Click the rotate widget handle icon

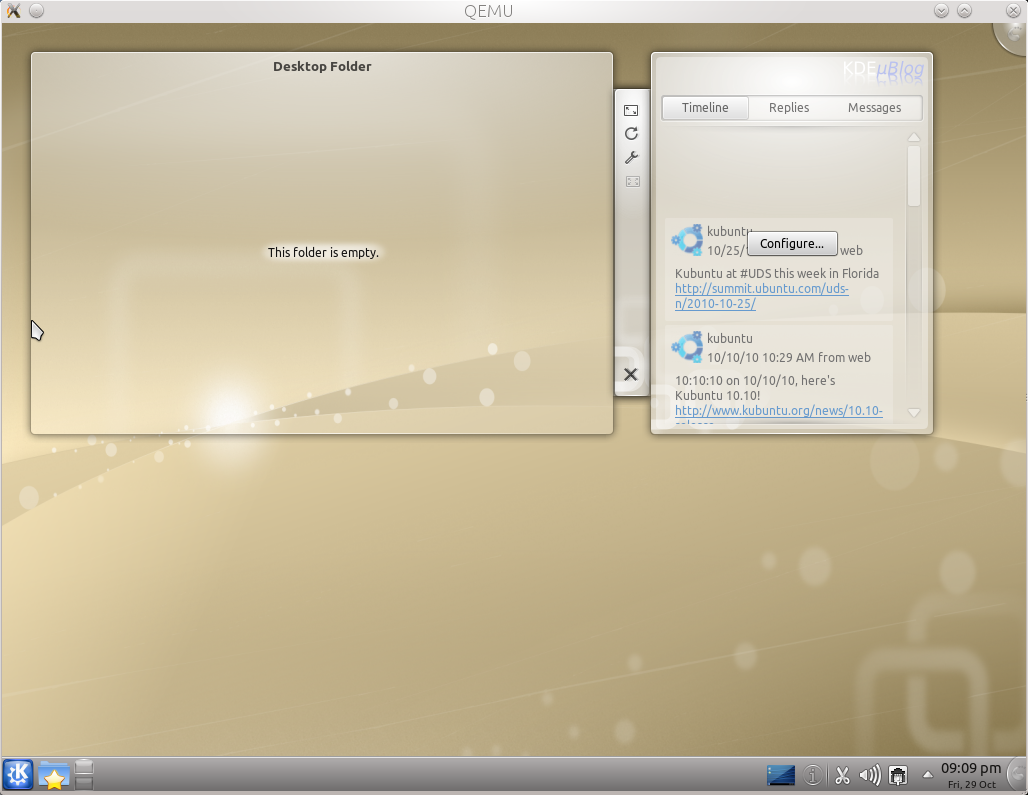[x=631, y=134]
